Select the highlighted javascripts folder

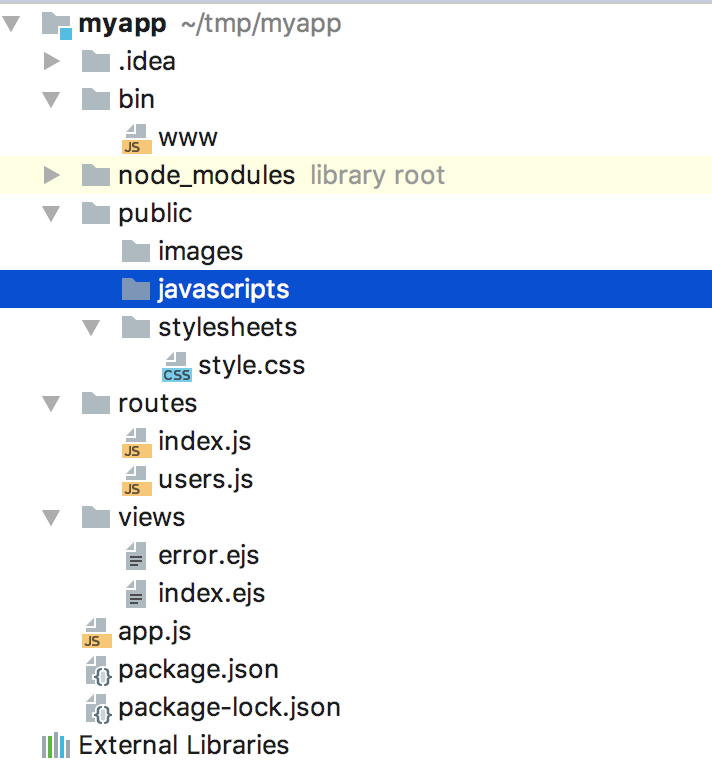tap(223, 290)
